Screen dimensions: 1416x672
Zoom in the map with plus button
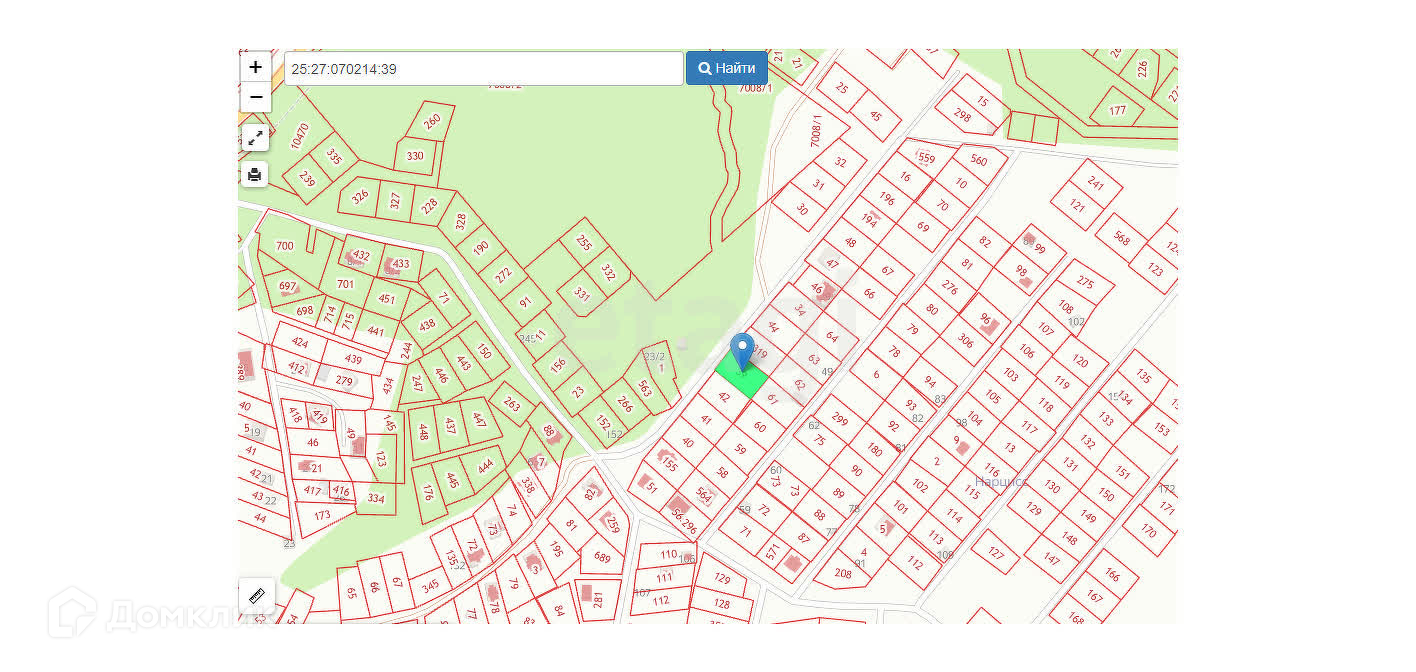[x=256, y=67]
